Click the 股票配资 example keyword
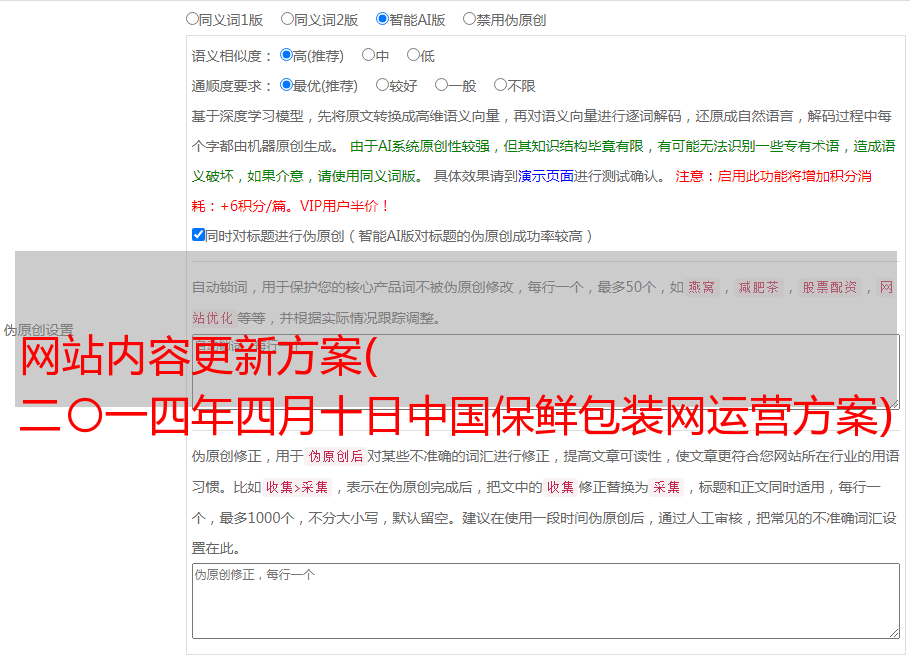 (x=830, y=287)
